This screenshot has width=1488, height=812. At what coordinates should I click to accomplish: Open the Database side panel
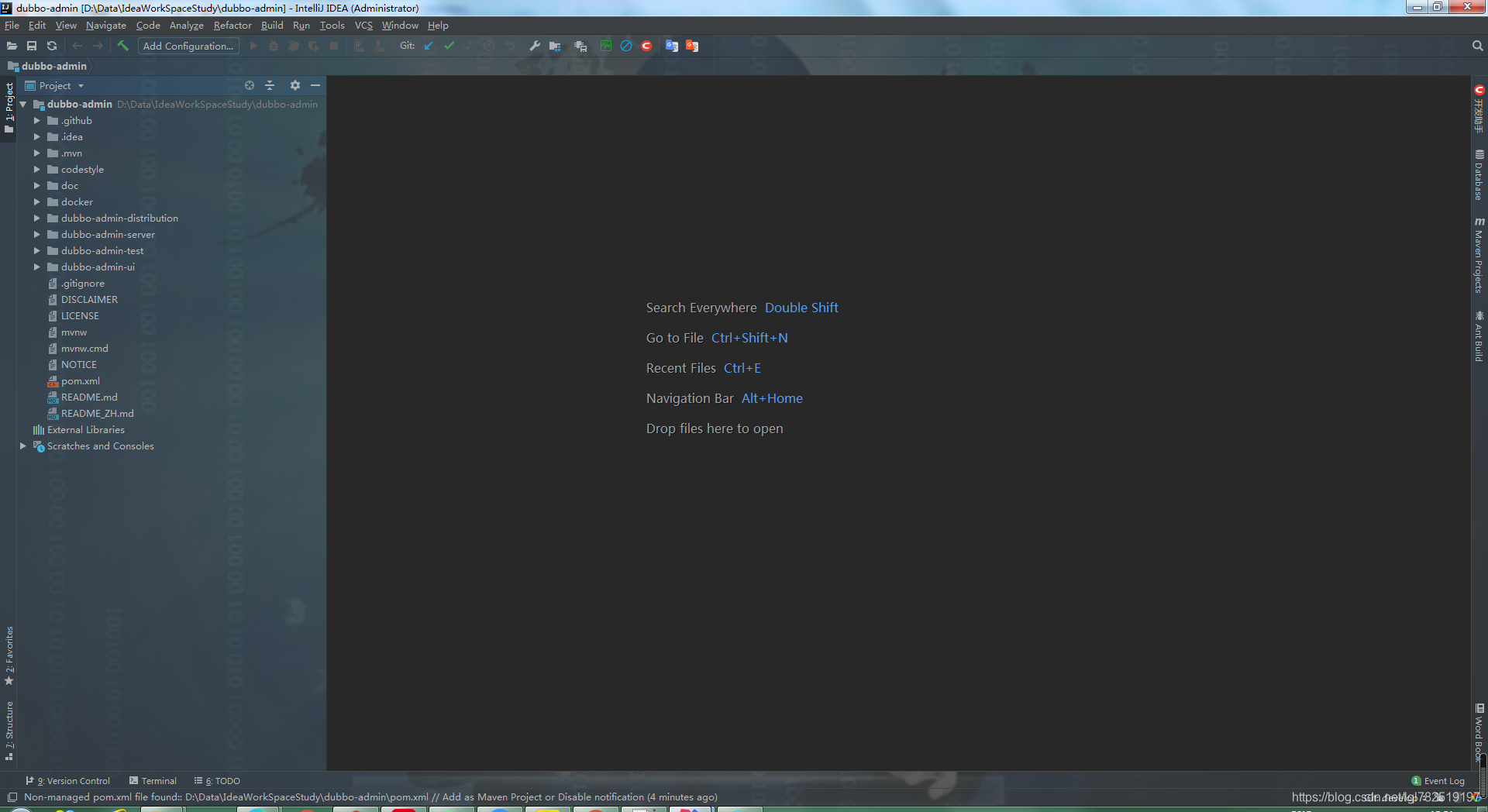(x=1479, y=175)
